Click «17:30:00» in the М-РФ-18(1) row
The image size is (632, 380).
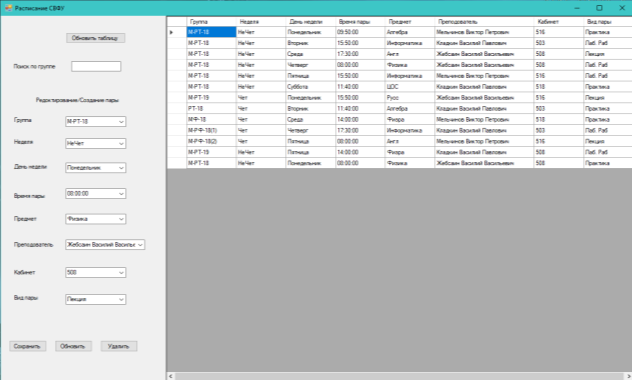tap(360, 130)
